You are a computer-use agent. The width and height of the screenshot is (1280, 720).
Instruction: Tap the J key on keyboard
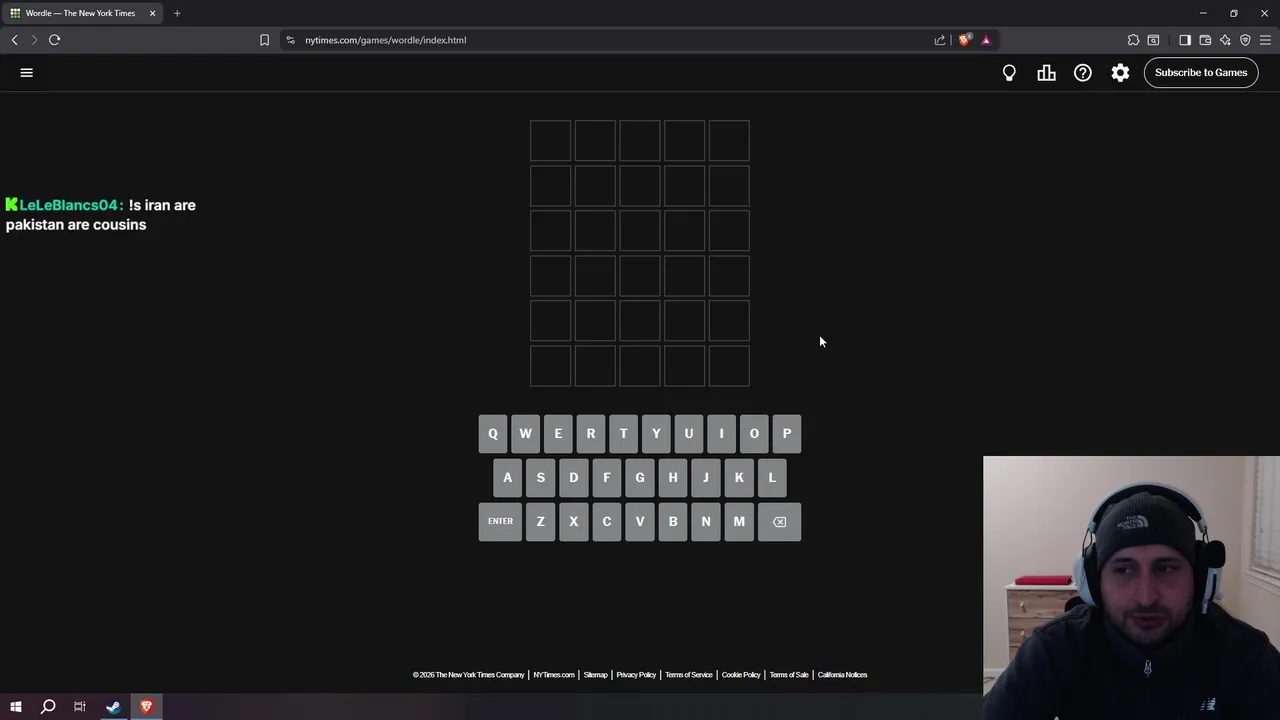click(706, 478)
